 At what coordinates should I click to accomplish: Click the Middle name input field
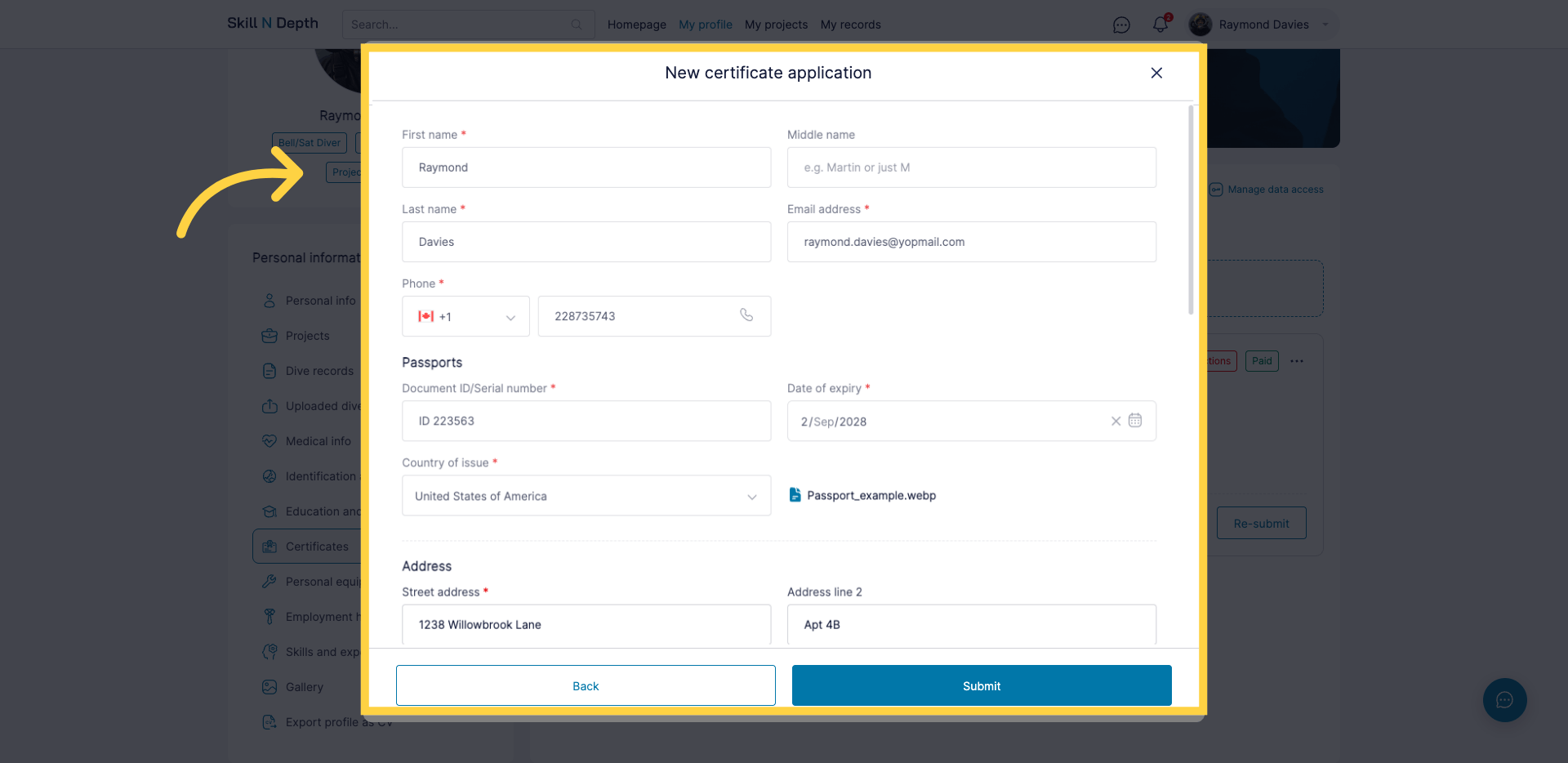click(971, 167)
